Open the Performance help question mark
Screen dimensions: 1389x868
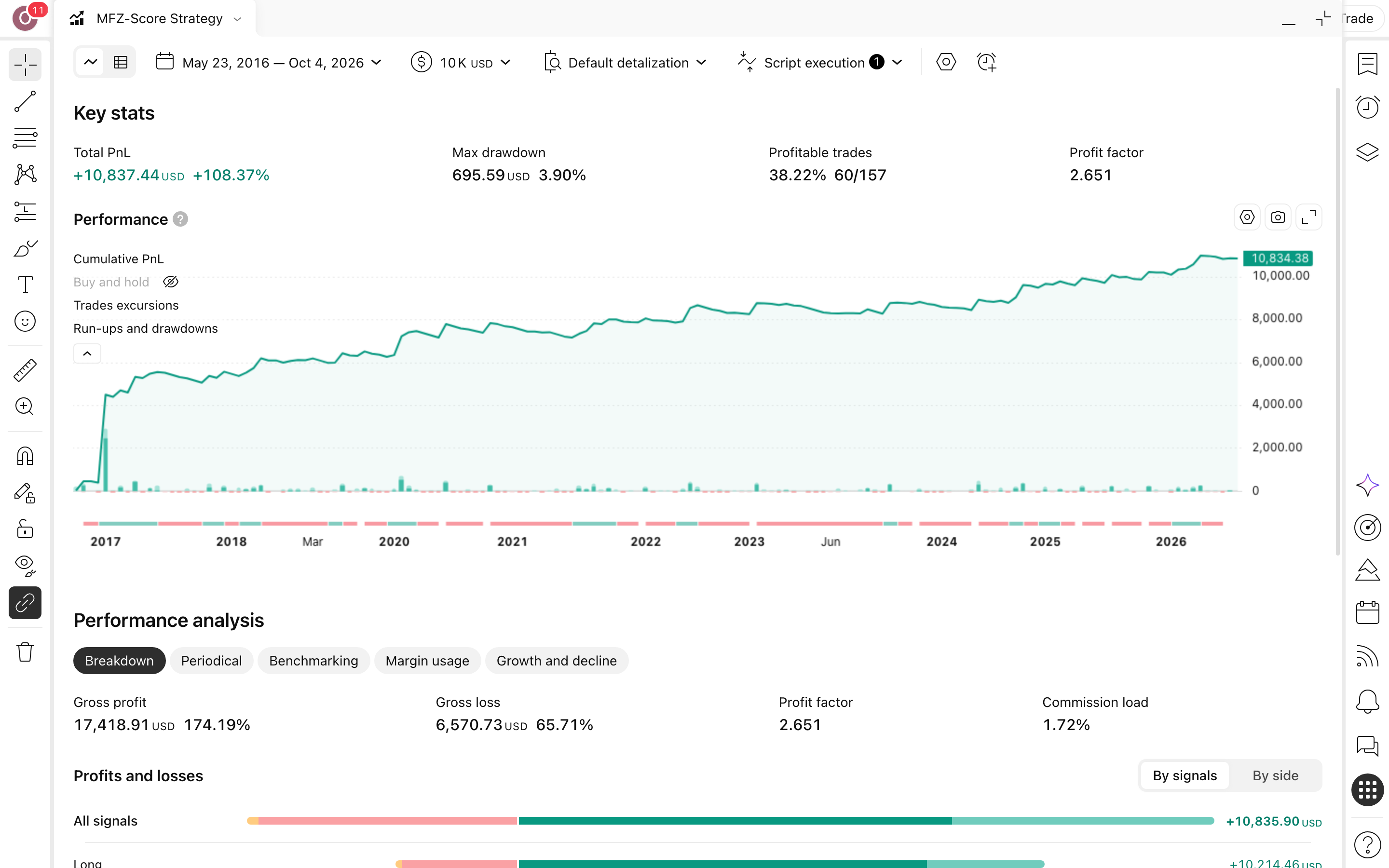pyautogui.click(x=180, y=219)
